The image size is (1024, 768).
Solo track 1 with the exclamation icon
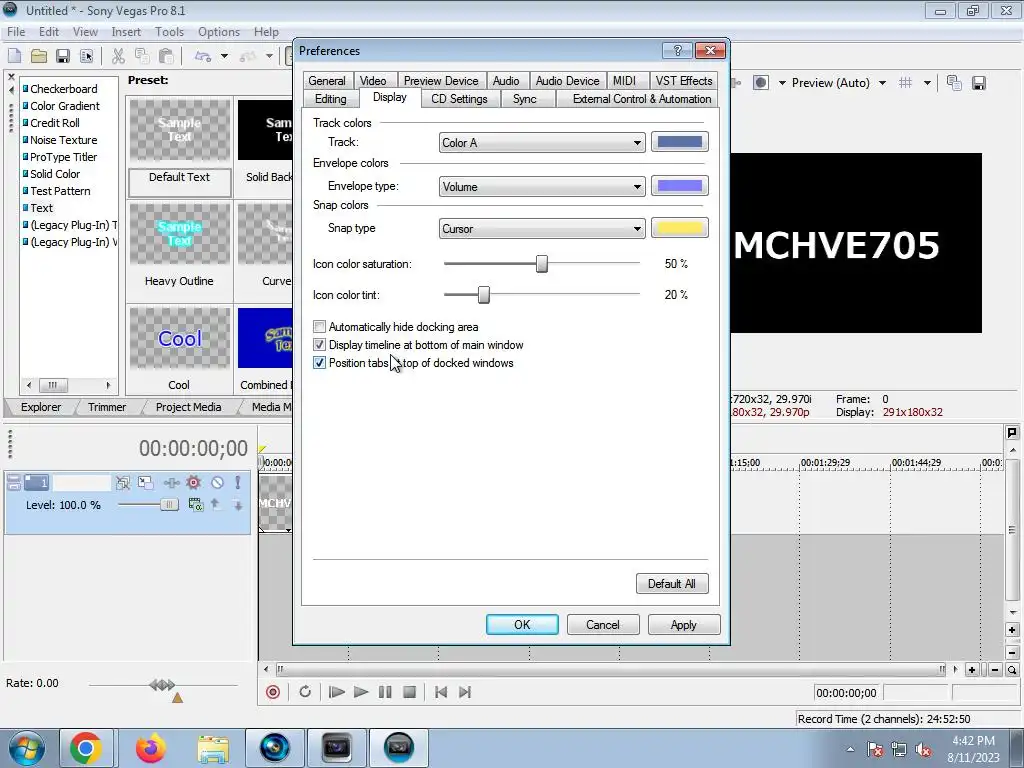[x=238, y=483]
